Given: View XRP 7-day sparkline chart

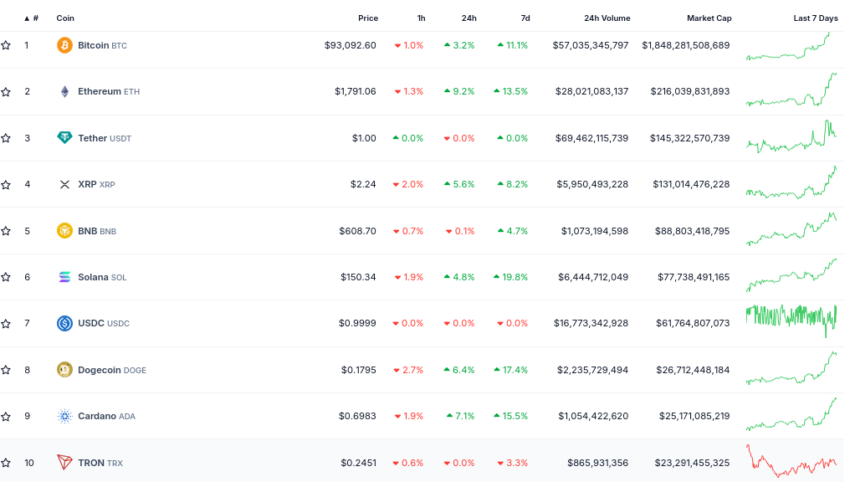Looking at the screenshot, I should pos(791,182).
